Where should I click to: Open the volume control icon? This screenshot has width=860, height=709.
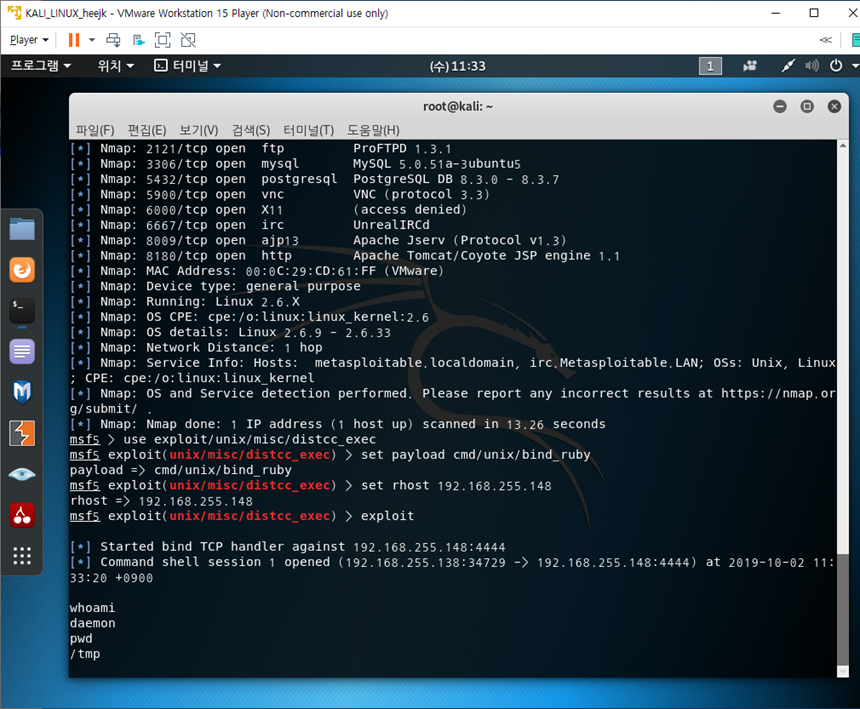812,66
